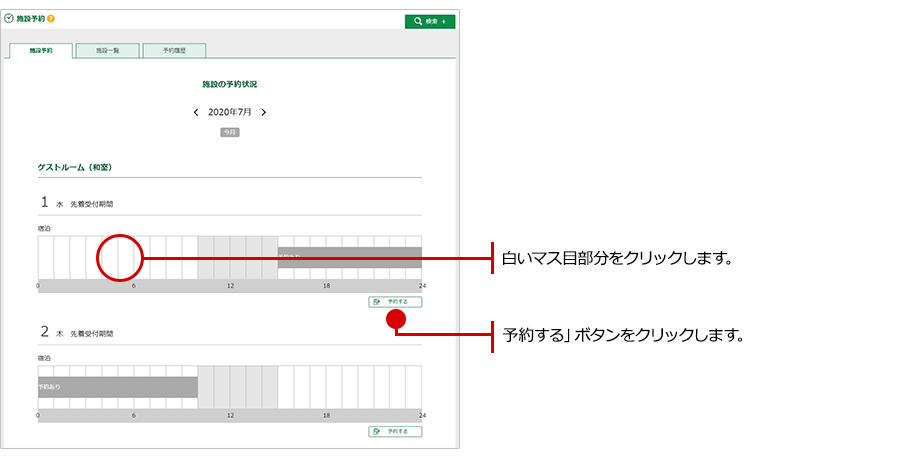This screenshot has height=459, width=900.
Task: Click light gray slot near 12 on day 1
Action: point(237,258)
